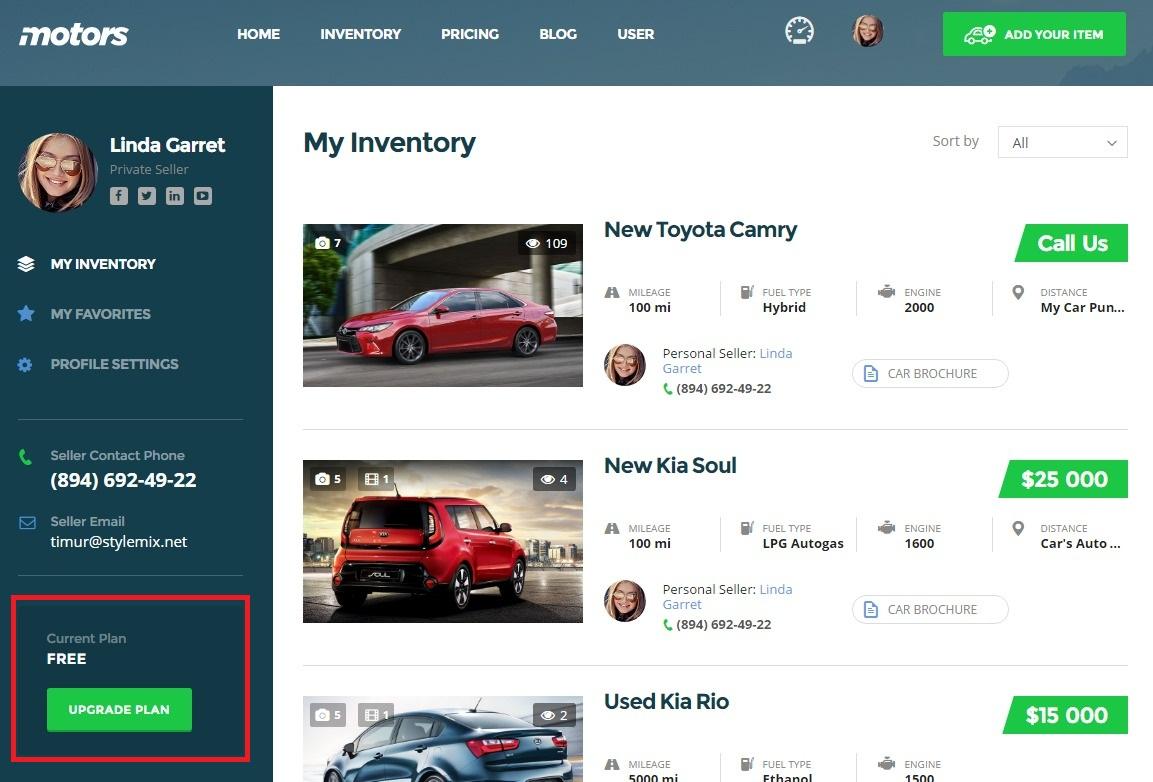Open the New Toyota Camry listing title
Image resolution: width=1153 pixels, height=782 pixels.
[x=700, y=230]
